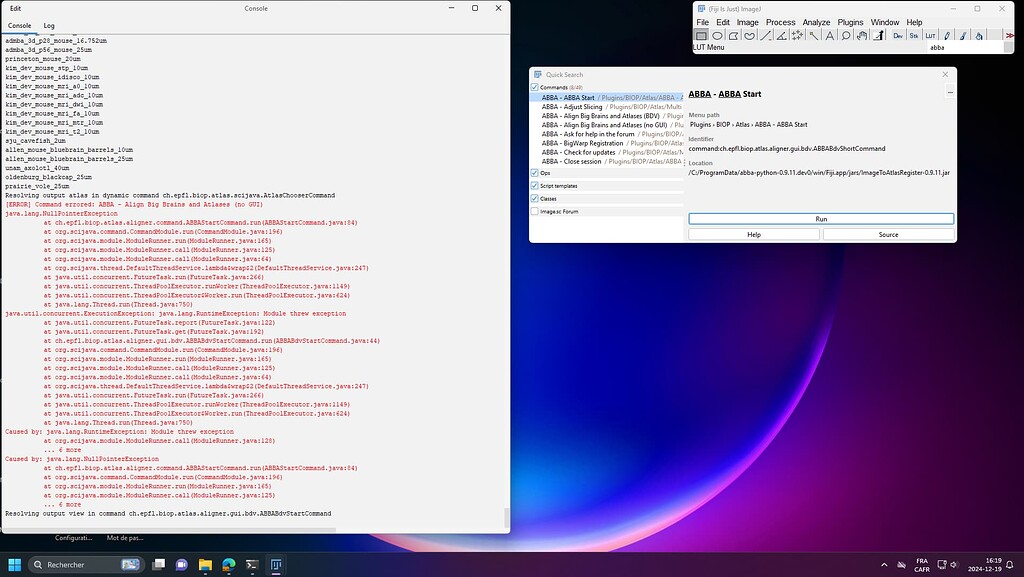Select the Oval selection tool
Image resolution: width=1024 pixels, height=577 pixels.
(x=718, y=36)
